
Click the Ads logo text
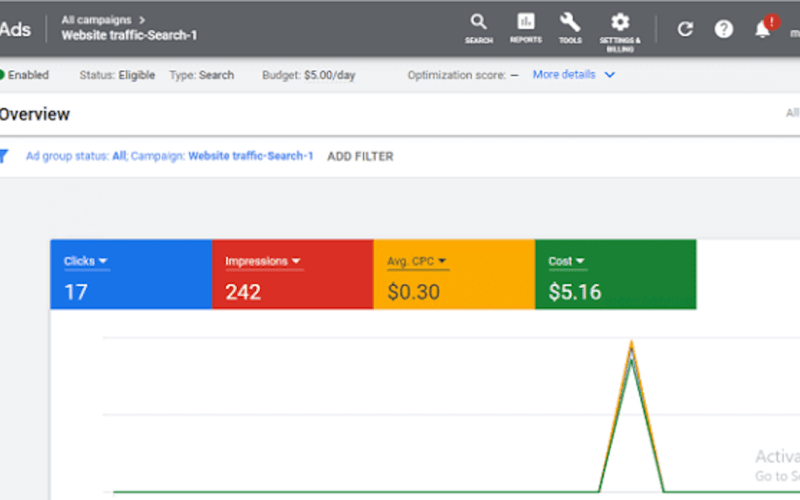(x=15, y=29)
